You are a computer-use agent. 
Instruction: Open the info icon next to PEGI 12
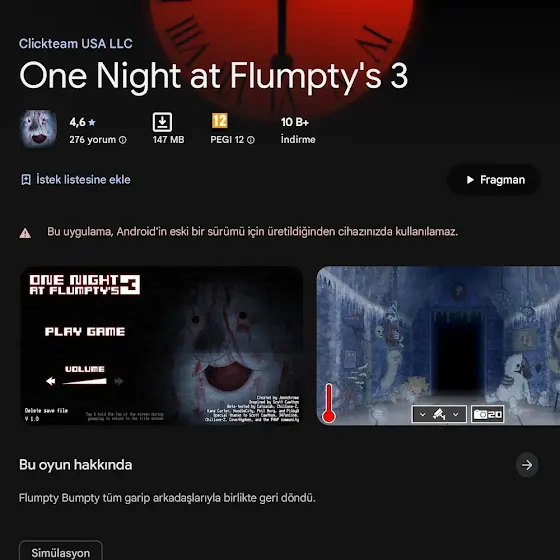coord(251,140)
